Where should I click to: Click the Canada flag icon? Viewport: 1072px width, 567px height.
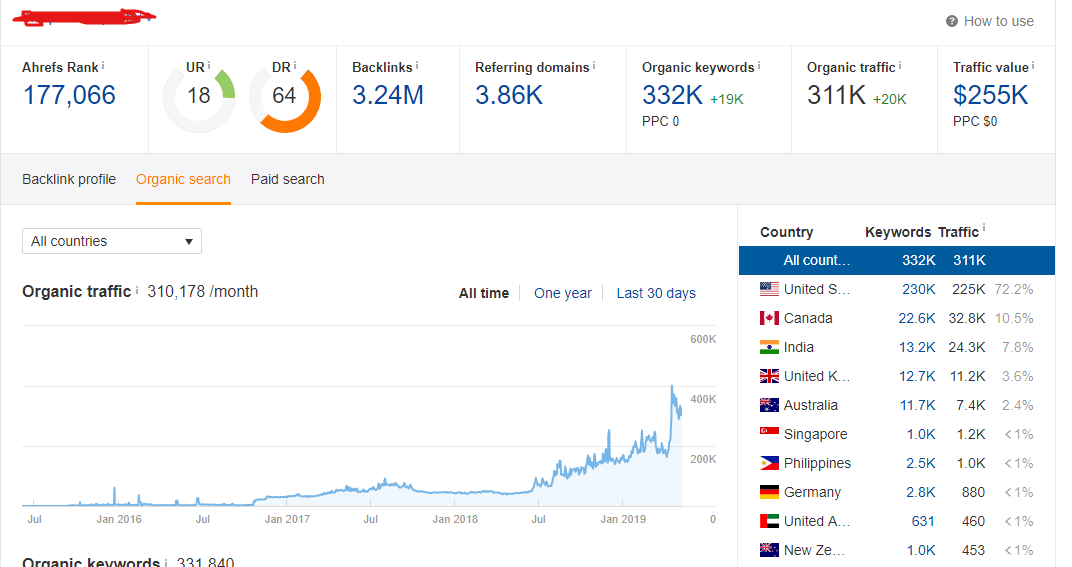click(769, 318)
